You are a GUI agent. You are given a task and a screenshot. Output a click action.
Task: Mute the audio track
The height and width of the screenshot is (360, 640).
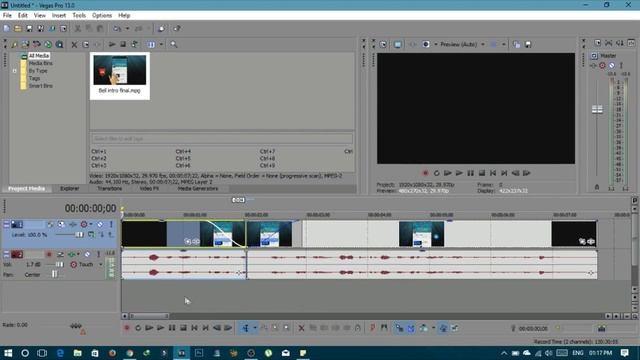pyautogui.click(x=87, y=254)
